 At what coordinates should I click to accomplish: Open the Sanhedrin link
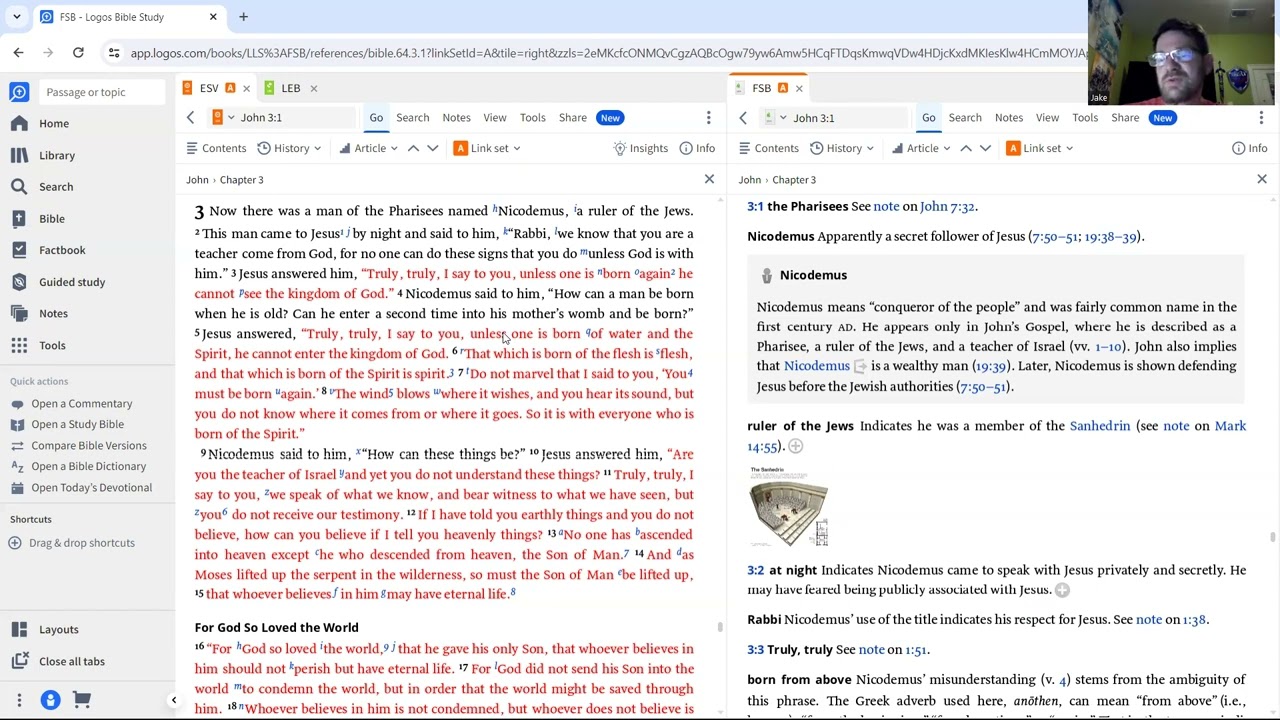click(x=1100, y=426)
